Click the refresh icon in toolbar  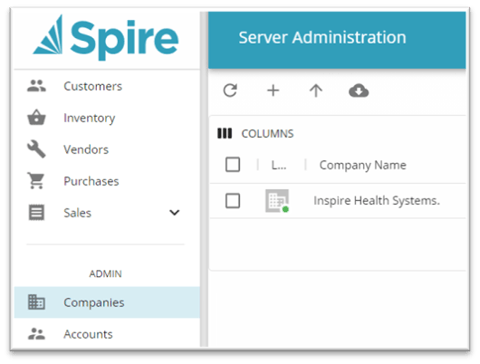click(230, 90)
